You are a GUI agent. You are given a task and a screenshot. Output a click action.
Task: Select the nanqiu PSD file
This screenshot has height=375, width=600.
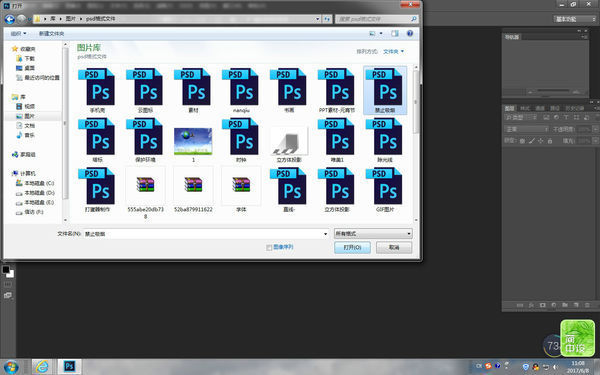click(x=241, y=90)
